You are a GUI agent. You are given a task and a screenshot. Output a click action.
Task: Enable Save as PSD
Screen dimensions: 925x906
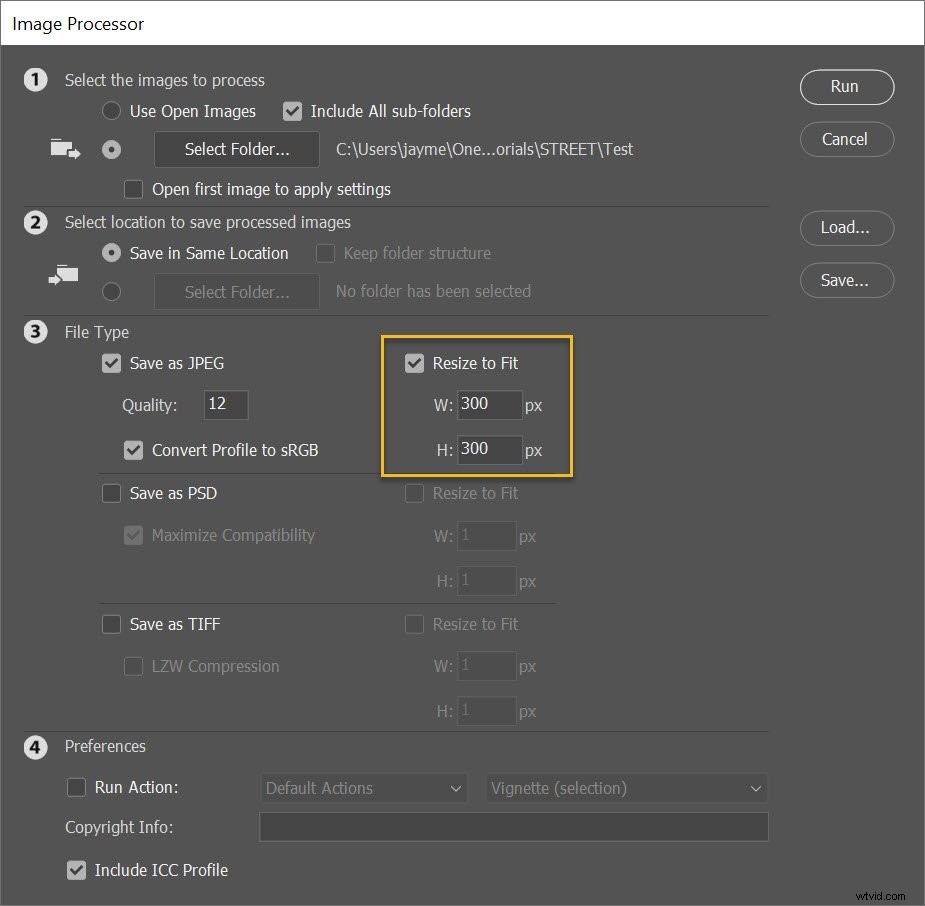coord(111,493)
